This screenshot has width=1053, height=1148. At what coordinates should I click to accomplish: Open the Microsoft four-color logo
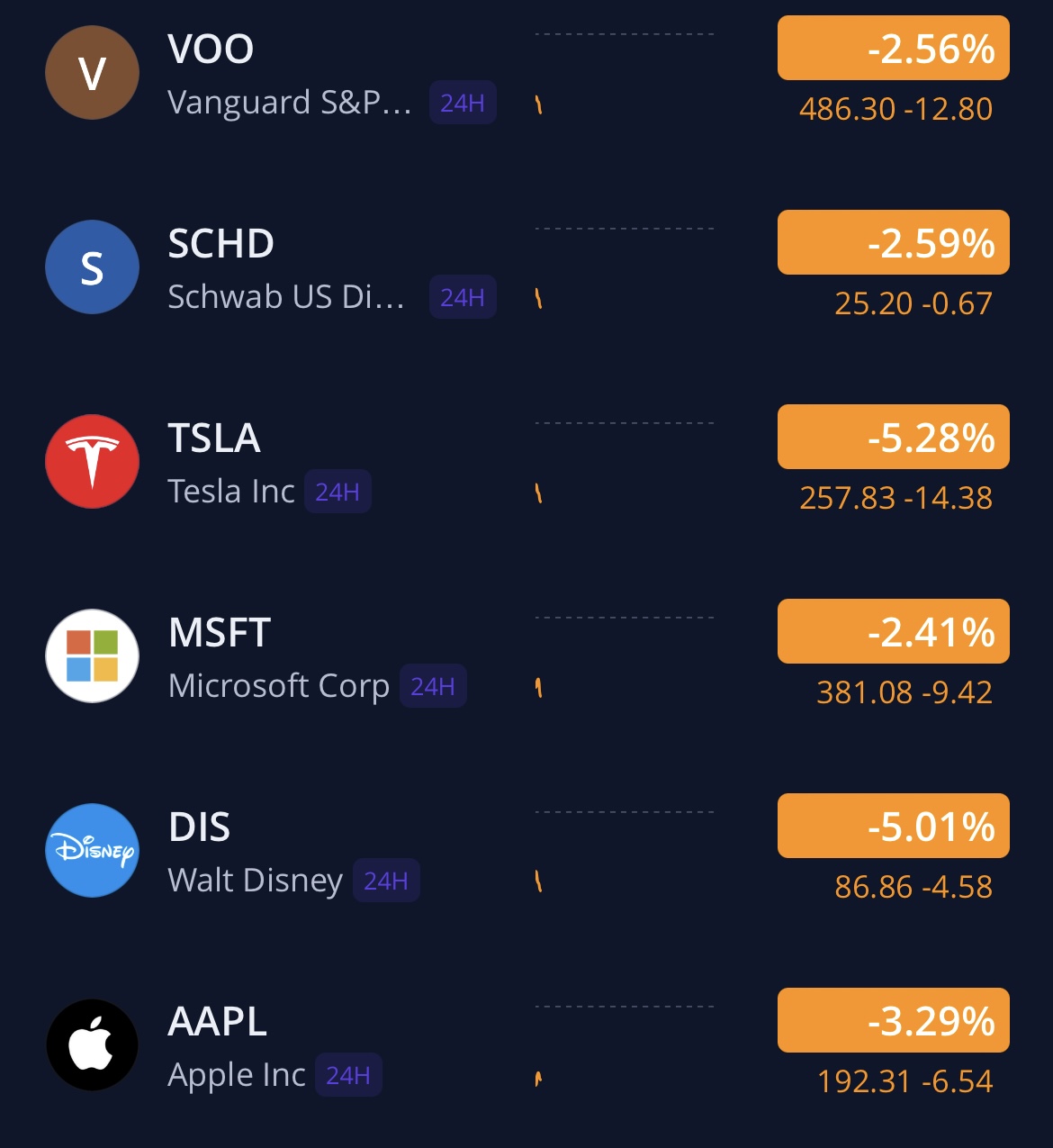click(92, 656)
